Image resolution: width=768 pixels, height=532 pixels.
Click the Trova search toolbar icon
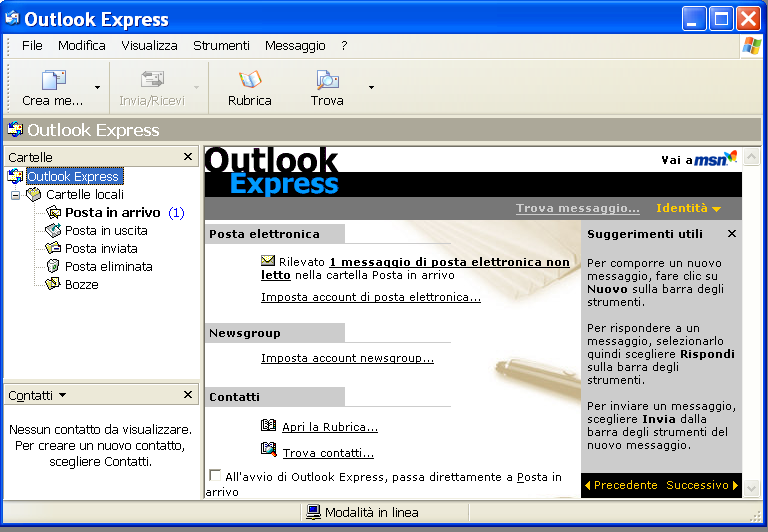click(327, 80)
